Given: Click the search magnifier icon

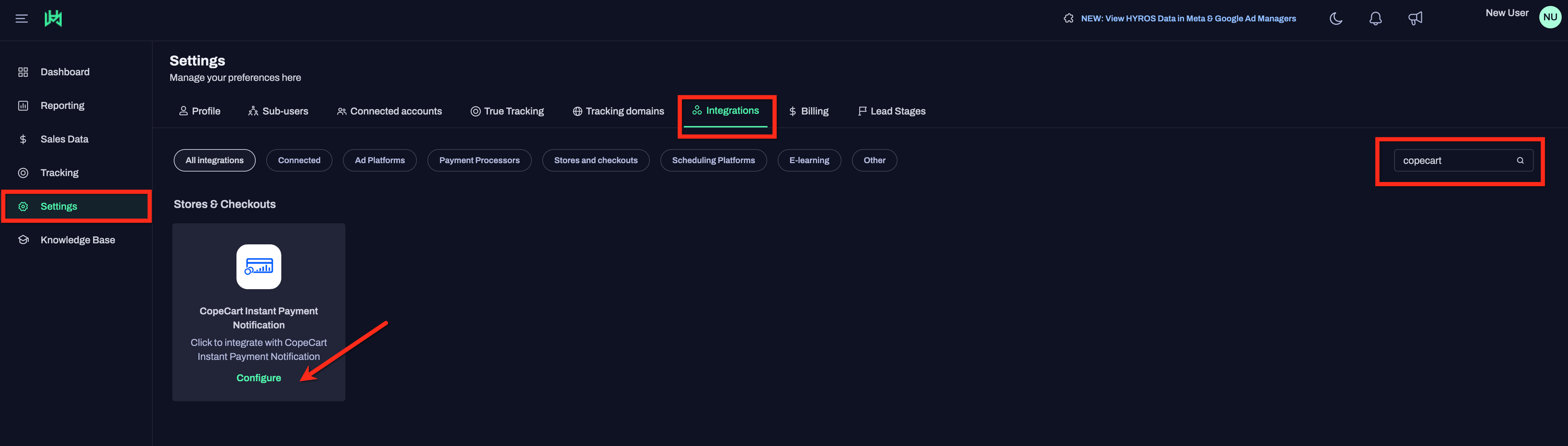Looking at the screenshot, I should point(1520,161).
